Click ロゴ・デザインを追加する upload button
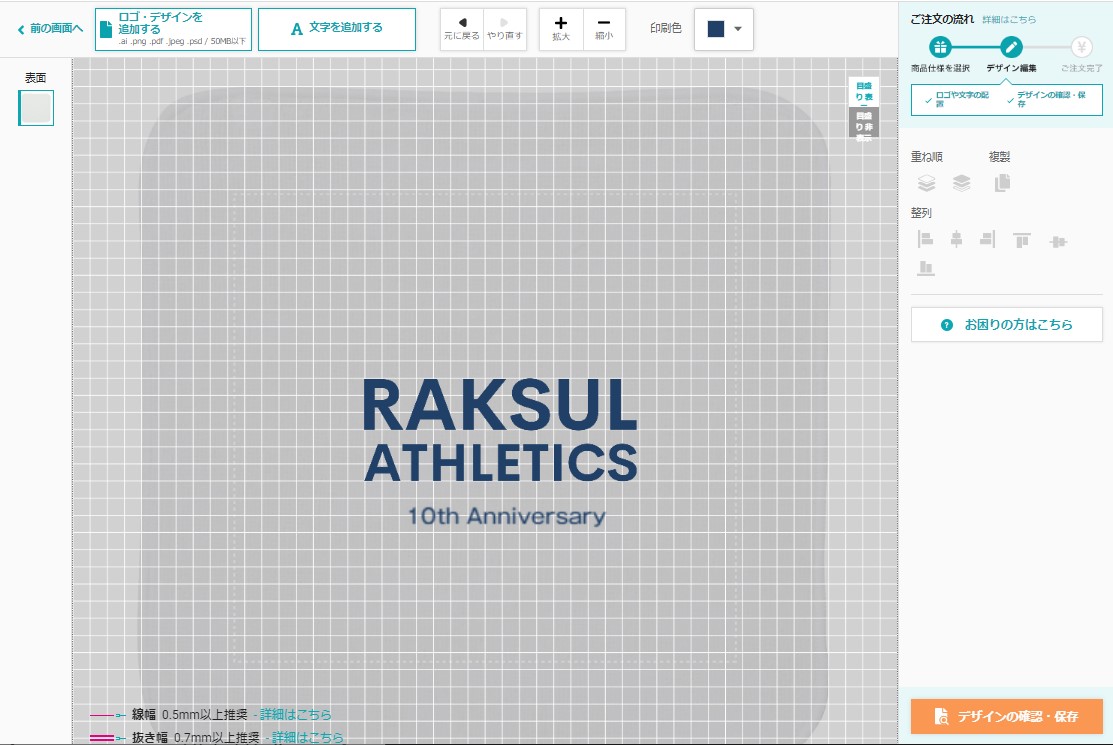Image resolution: width=1113 pixels, height=745 pixels. 173,29
